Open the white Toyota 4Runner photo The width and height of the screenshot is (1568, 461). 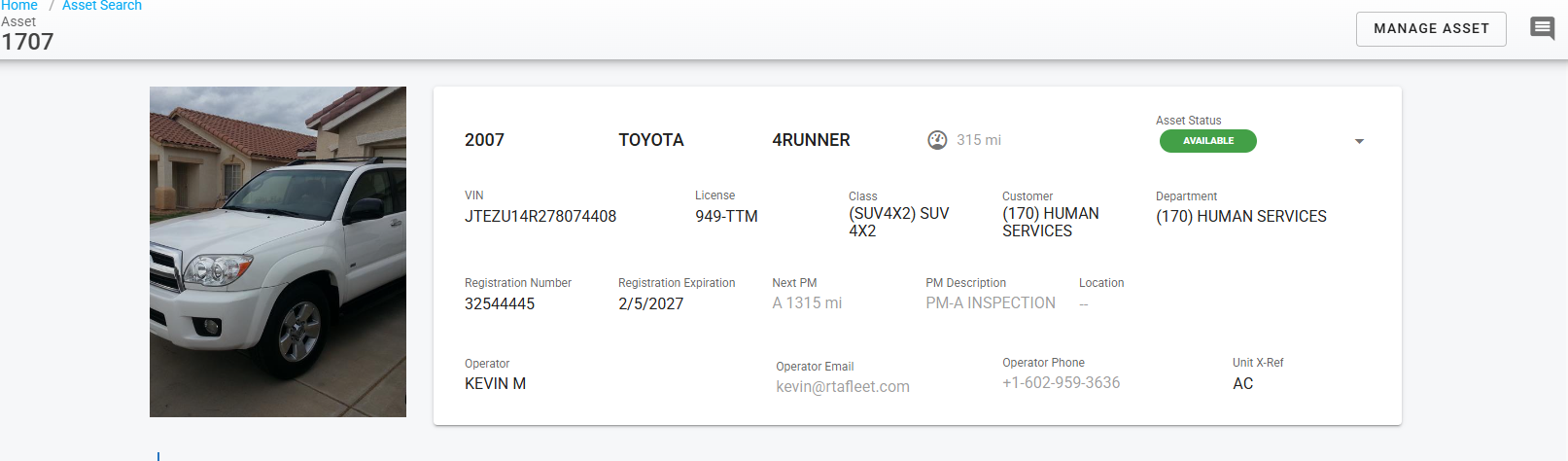(278, 252)
